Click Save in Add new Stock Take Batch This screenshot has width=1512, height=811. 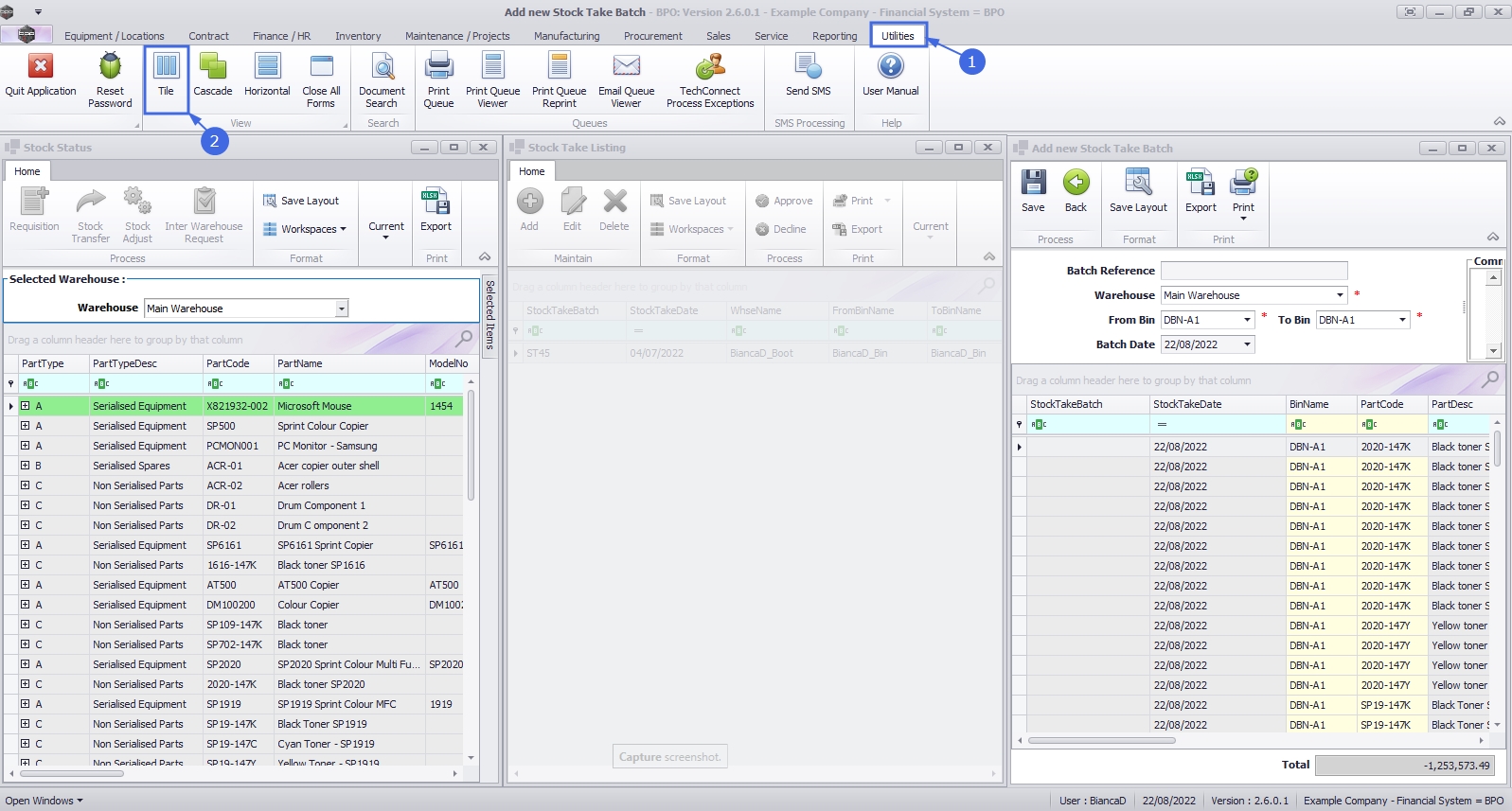click(1033, 191)
